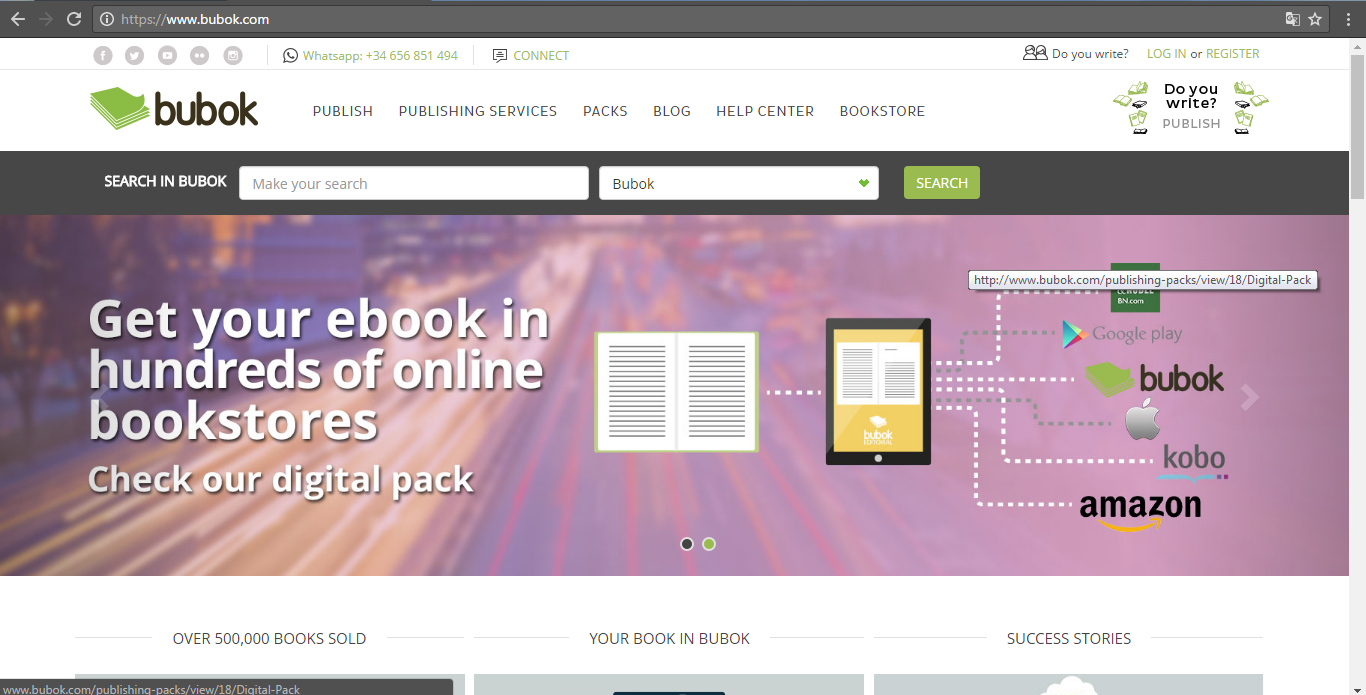
Task: Go to the BLOG menu item
Action: coord(672,111)
